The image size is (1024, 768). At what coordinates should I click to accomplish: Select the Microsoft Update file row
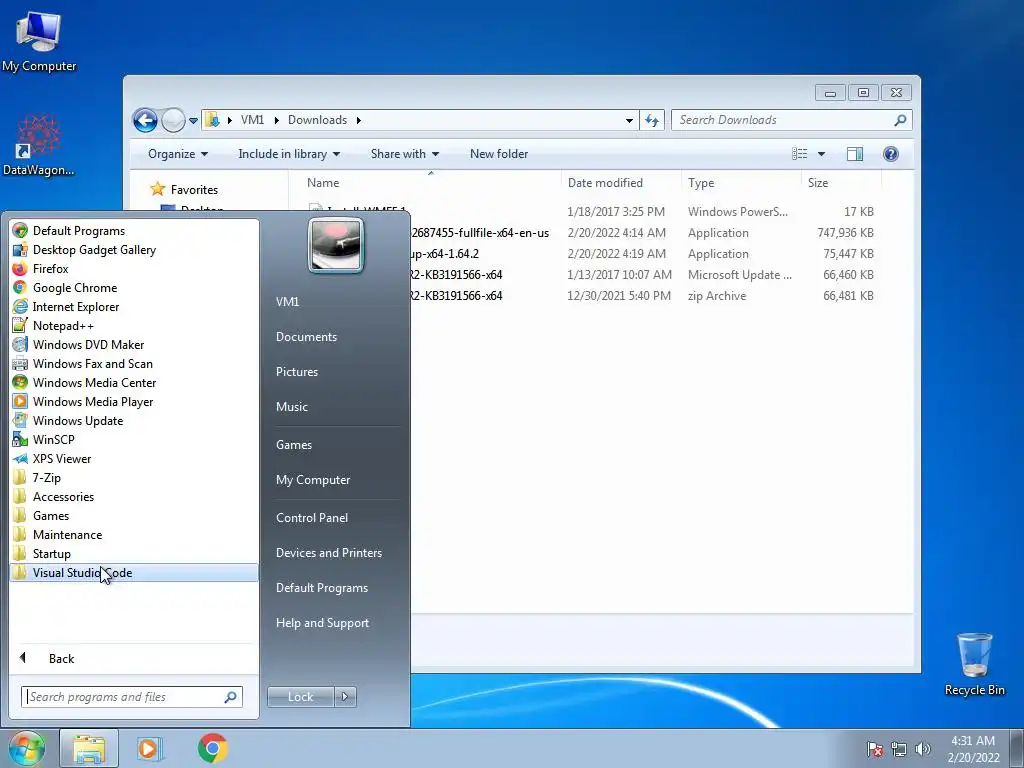click(591, 275)
